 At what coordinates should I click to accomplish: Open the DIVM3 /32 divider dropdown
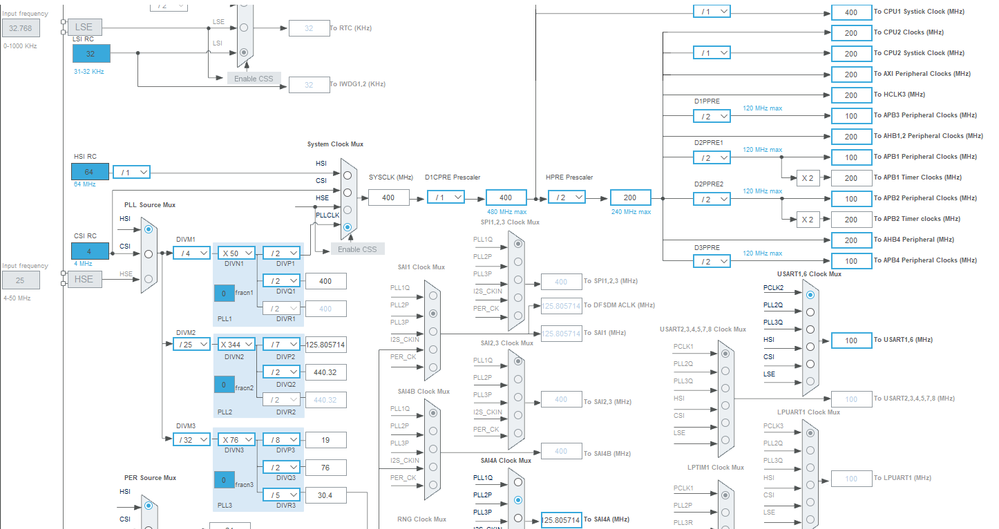tap(191, 440)
